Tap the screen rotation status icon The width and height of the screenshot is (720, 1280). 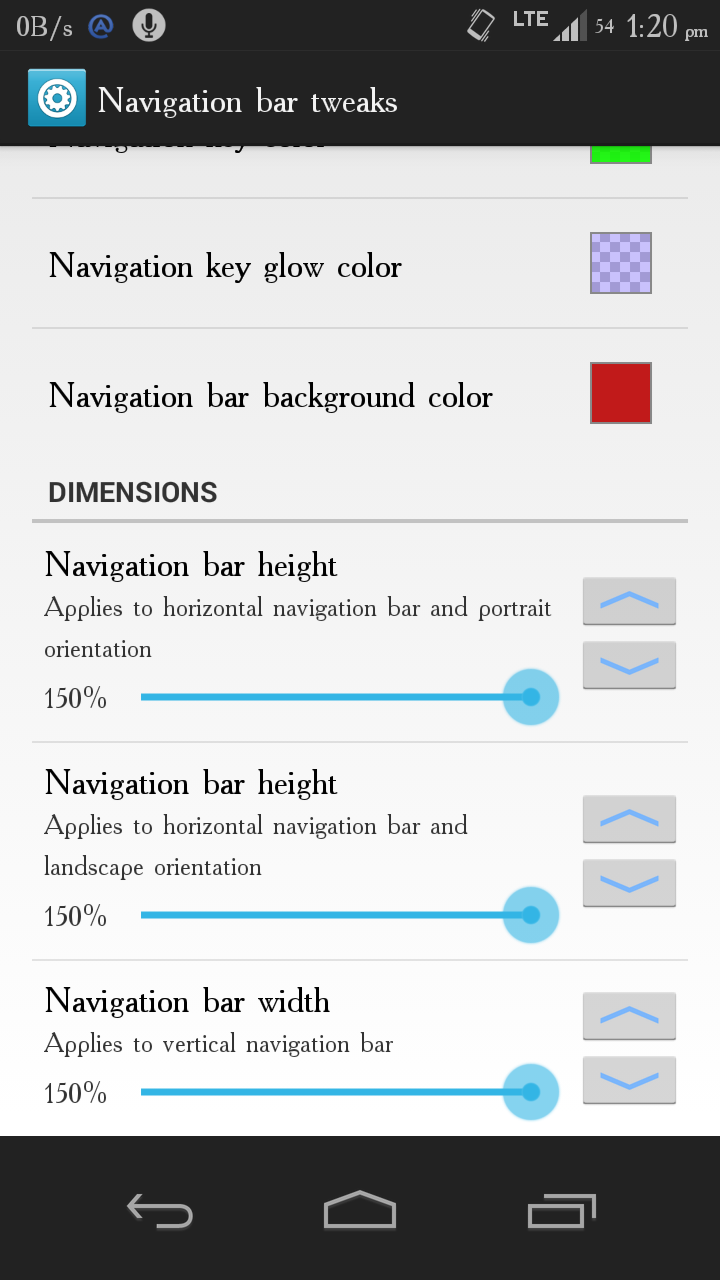point(481,25)
